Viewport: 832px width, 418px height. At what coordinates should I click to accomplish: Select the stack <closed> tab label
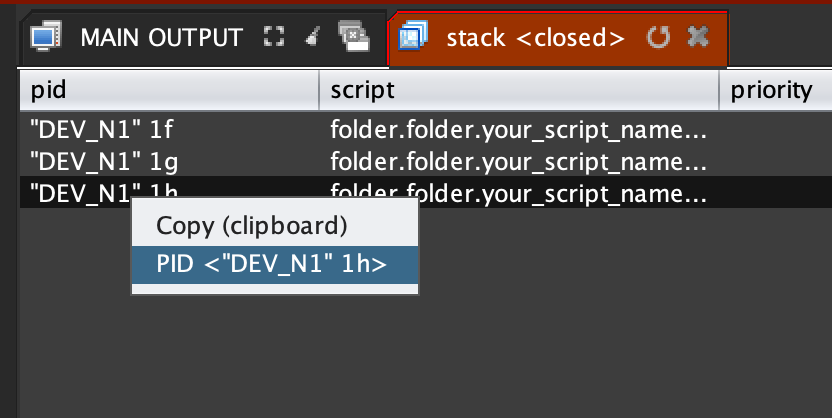(536, 38)
